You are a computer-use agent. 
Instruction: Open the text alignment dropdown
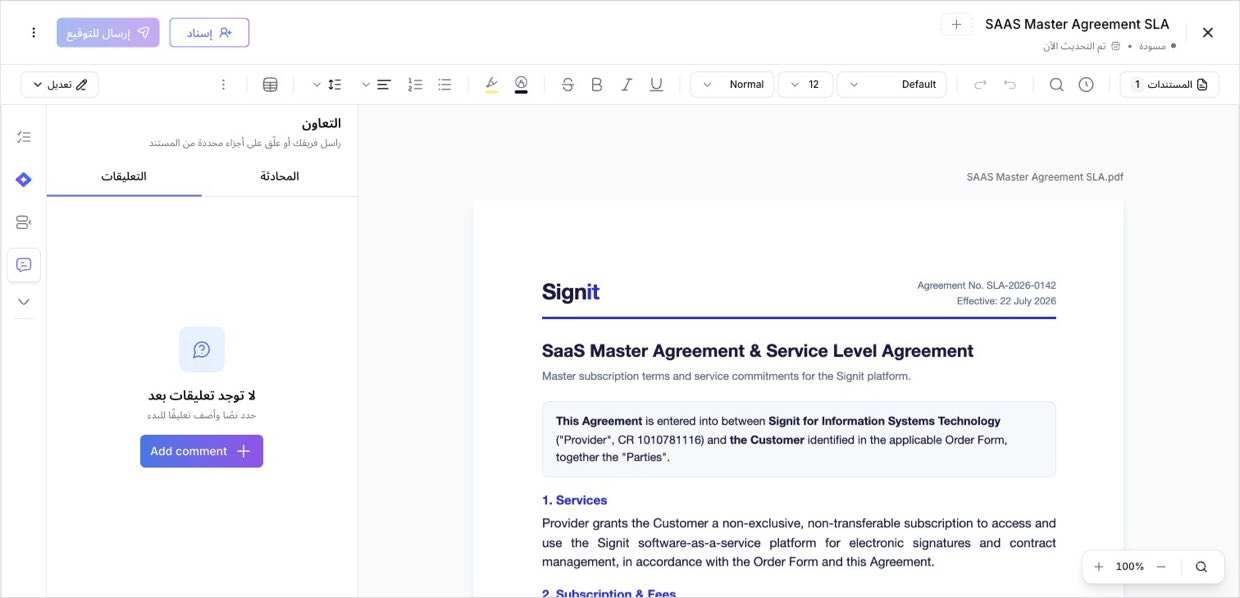[x=376, y=85]
